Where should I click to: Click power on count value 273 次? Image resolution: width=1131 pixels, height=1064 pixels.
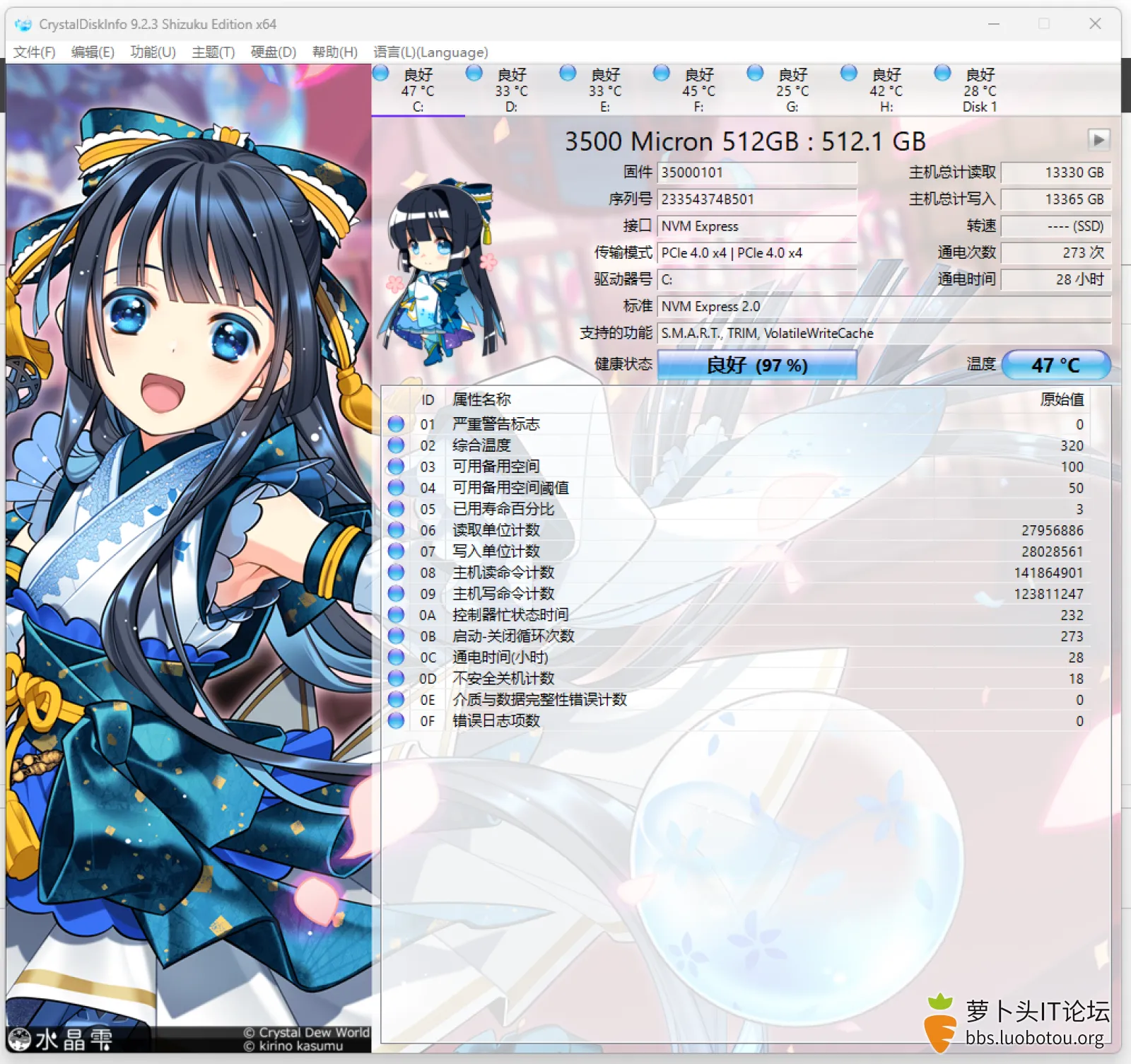[1056, 253]
